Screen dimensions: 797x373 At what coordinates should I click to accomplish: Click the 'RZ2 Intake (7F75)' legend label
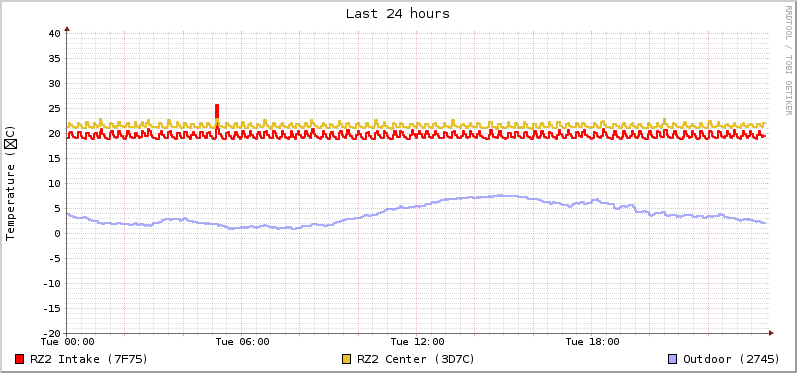(x=89, y=359)
